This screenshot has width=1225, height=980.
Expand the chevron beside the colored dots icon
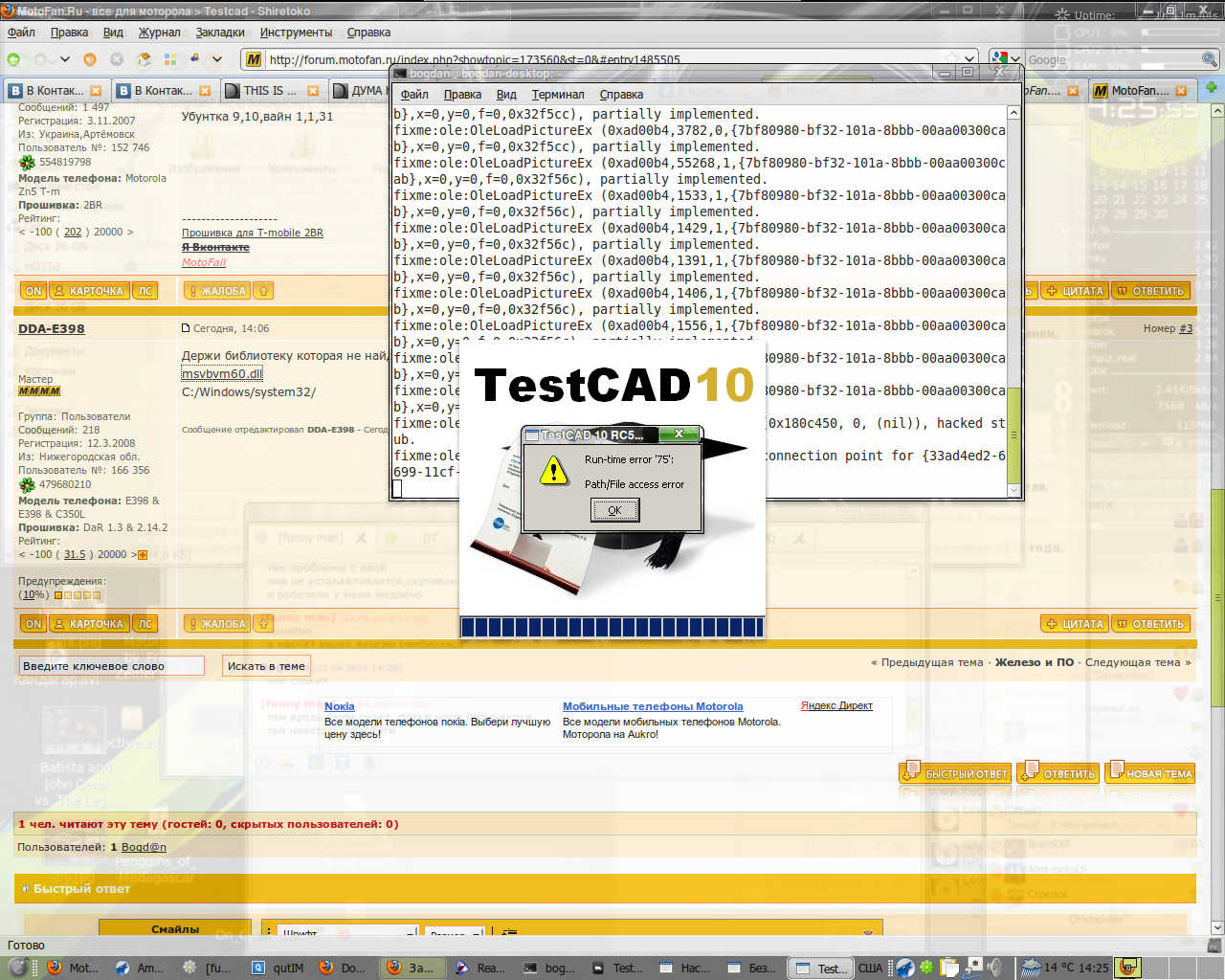click(x=217, y=59)
